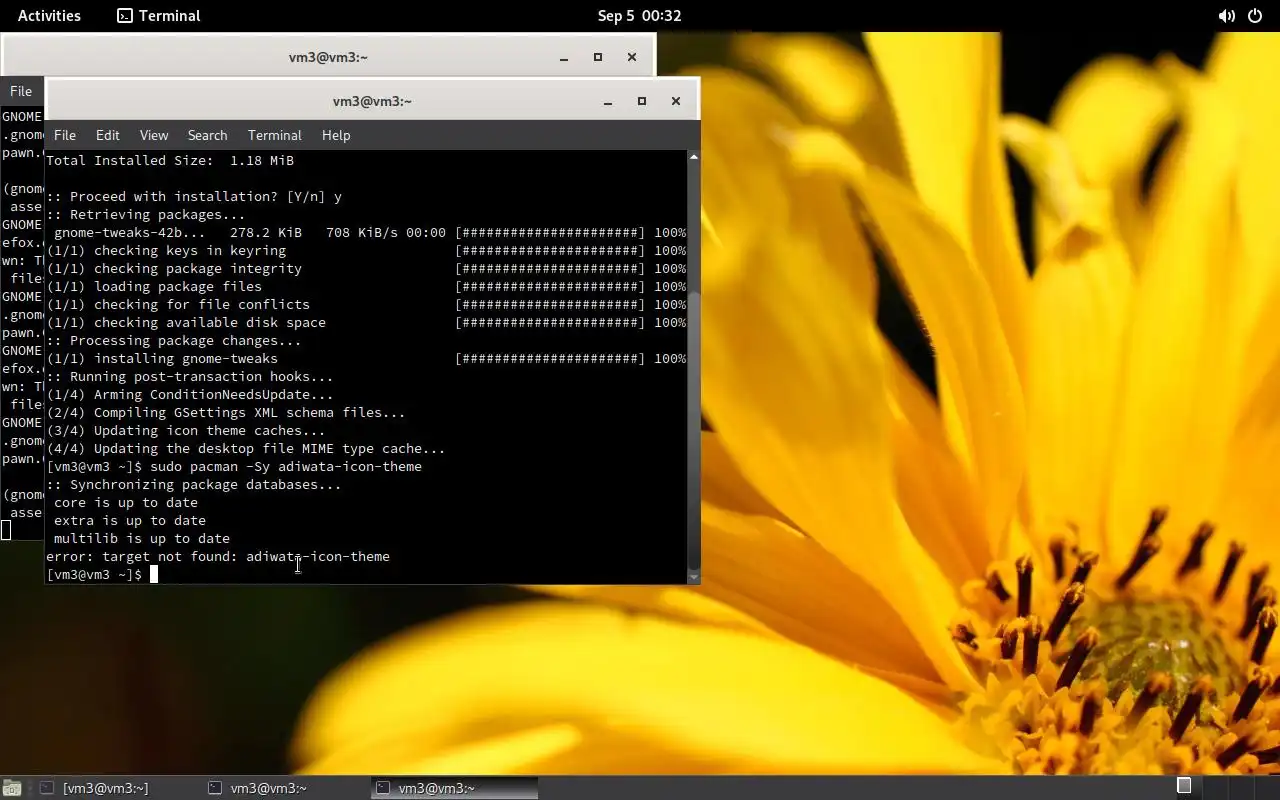Click the front terminal title vm3@vm3:~
Viewport: 1280px width, 800px height.
[372, 101]
